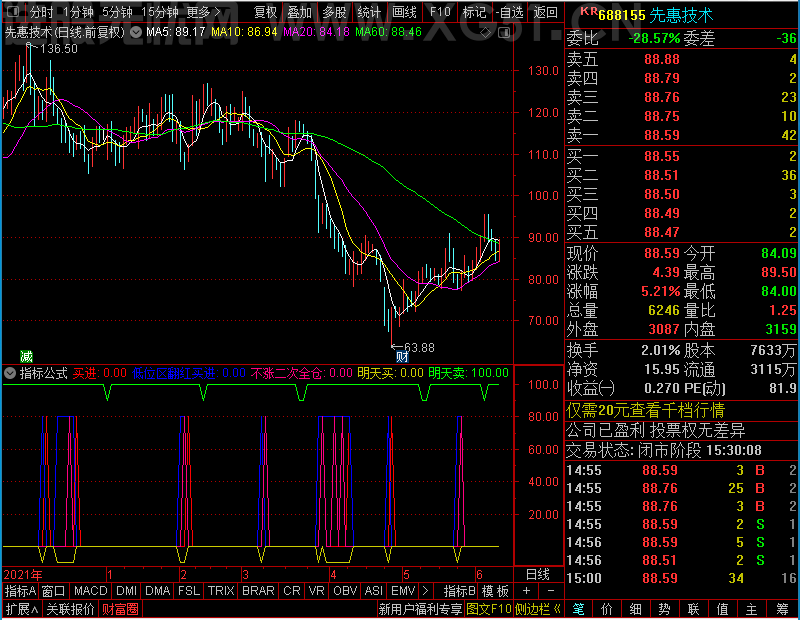Open the 值 value tab
Viewport: 800px width, 620px height.
(x=722, y=609)
